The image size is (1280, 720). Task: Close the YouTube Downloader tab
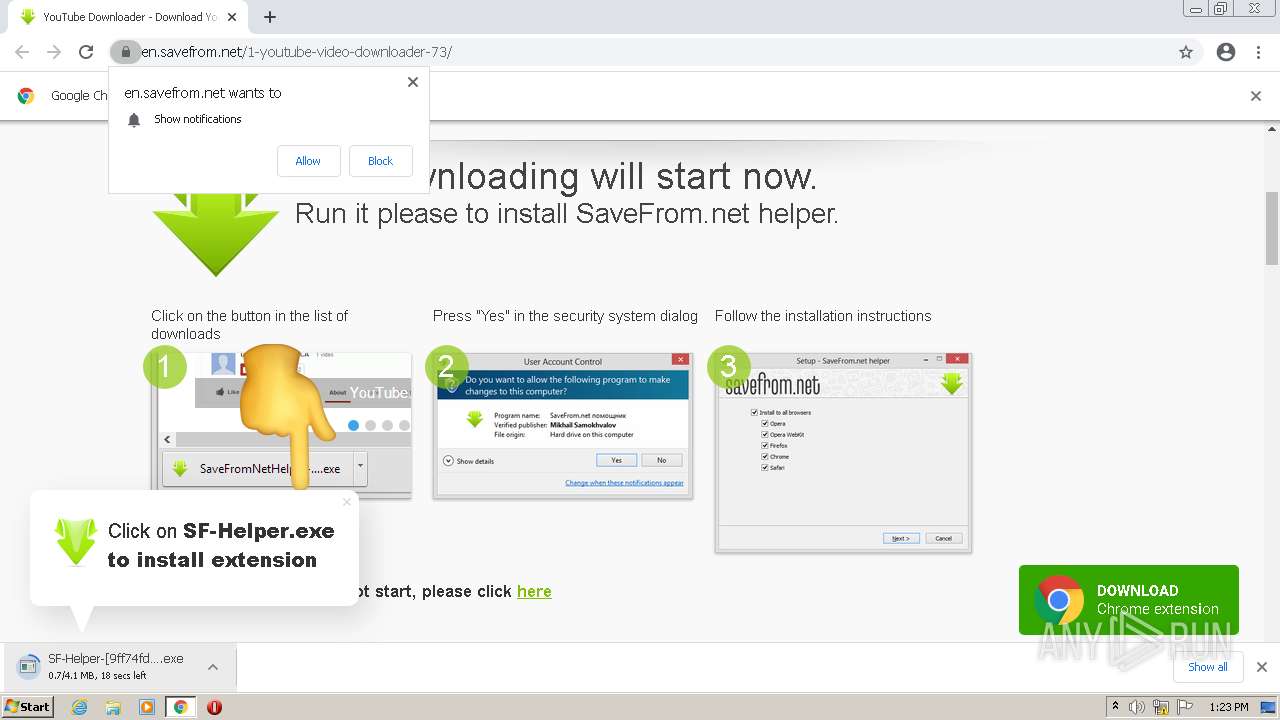[232, 17]
